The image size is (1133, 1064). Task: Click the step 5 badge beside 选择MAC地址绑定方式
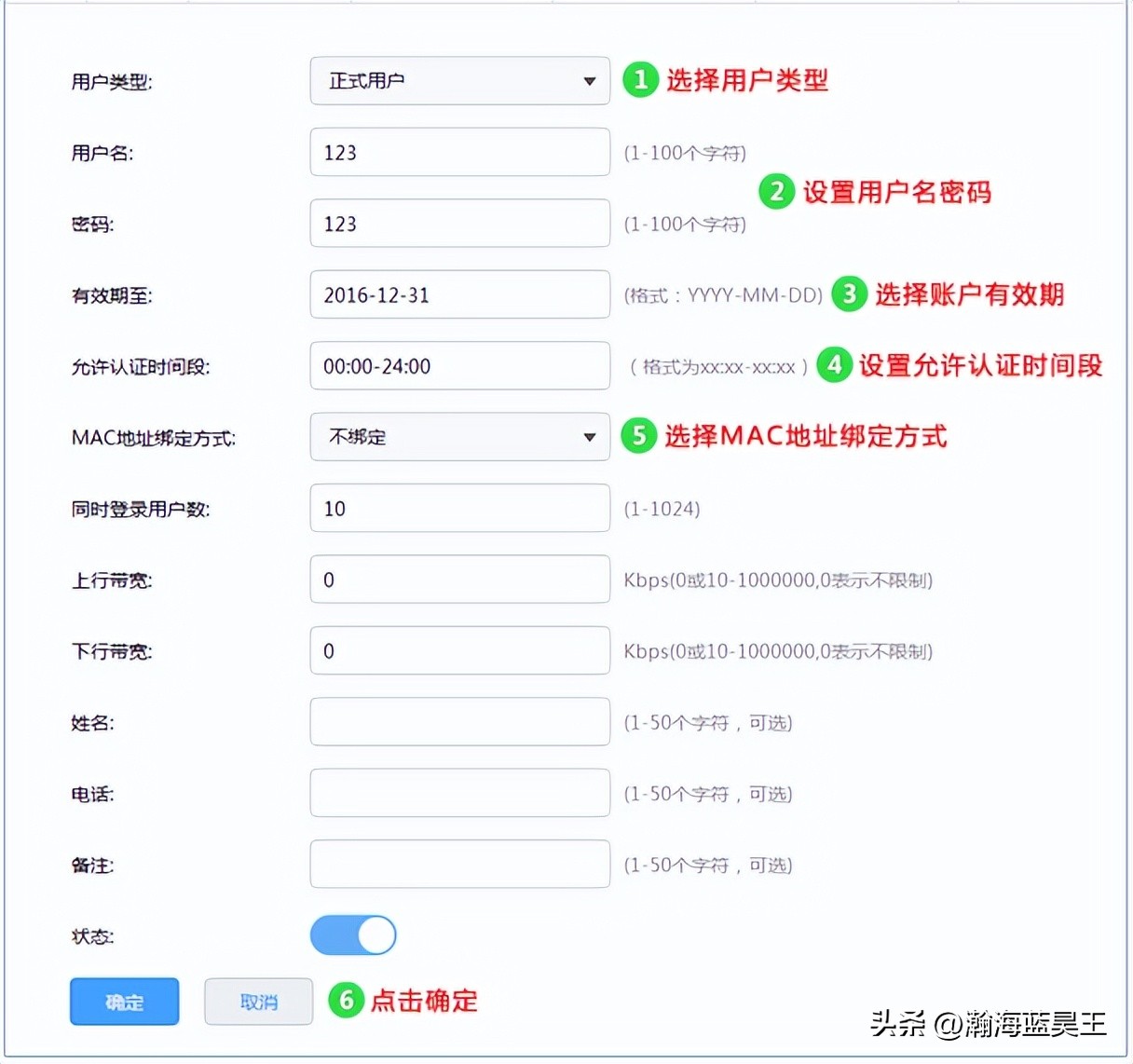pyautogui.click(x=638, y=435)
